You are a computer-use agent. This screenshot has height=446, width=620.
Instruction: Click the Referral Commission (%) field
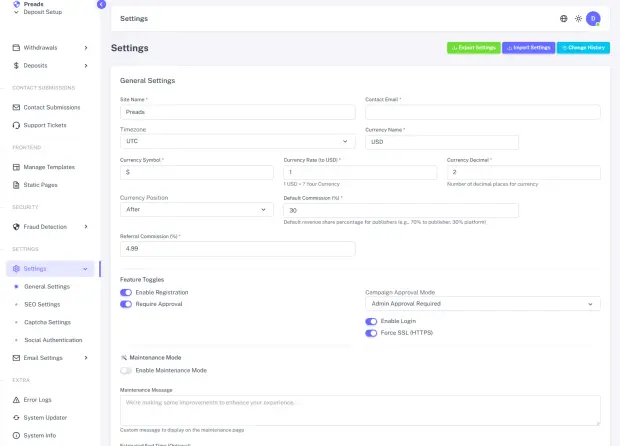pyautogui.click(x=237, y=249)
